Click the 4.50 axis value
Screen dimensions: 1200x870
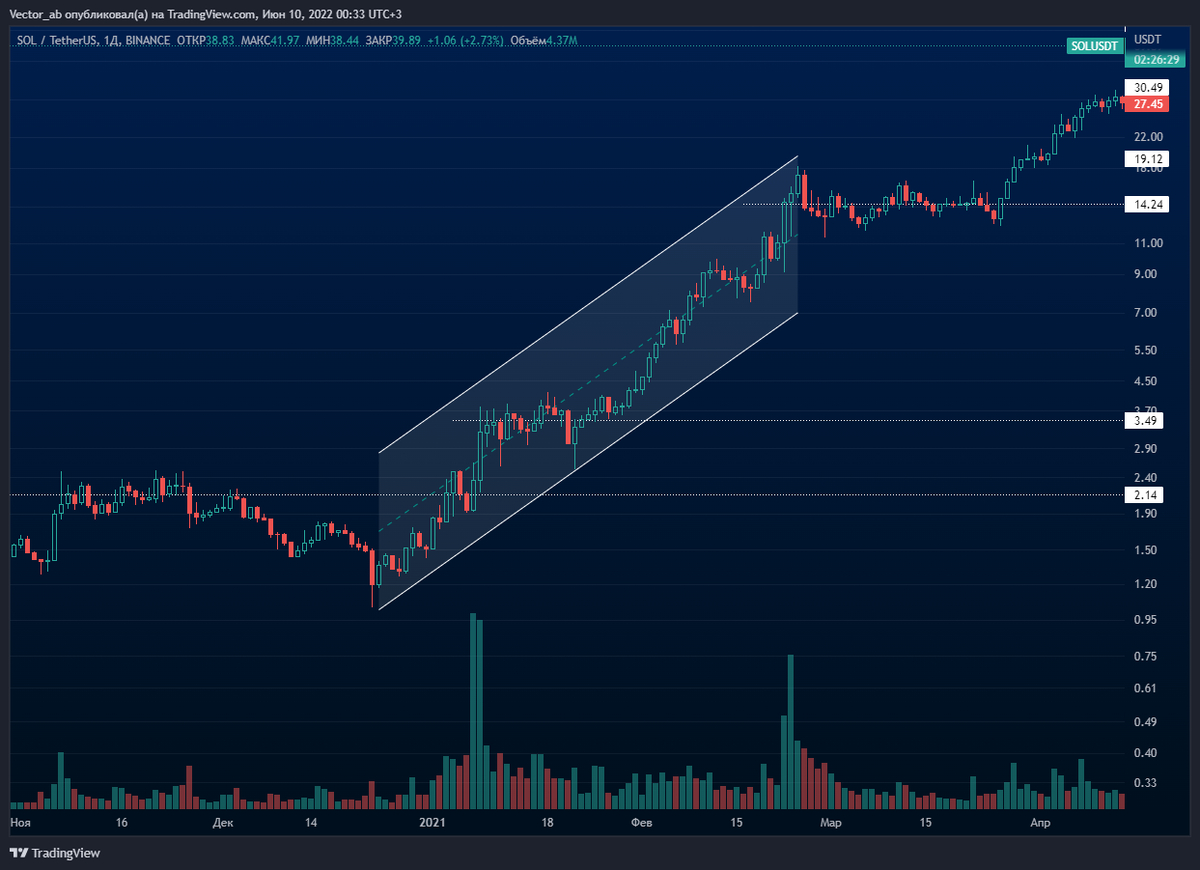click(1147, 381)
